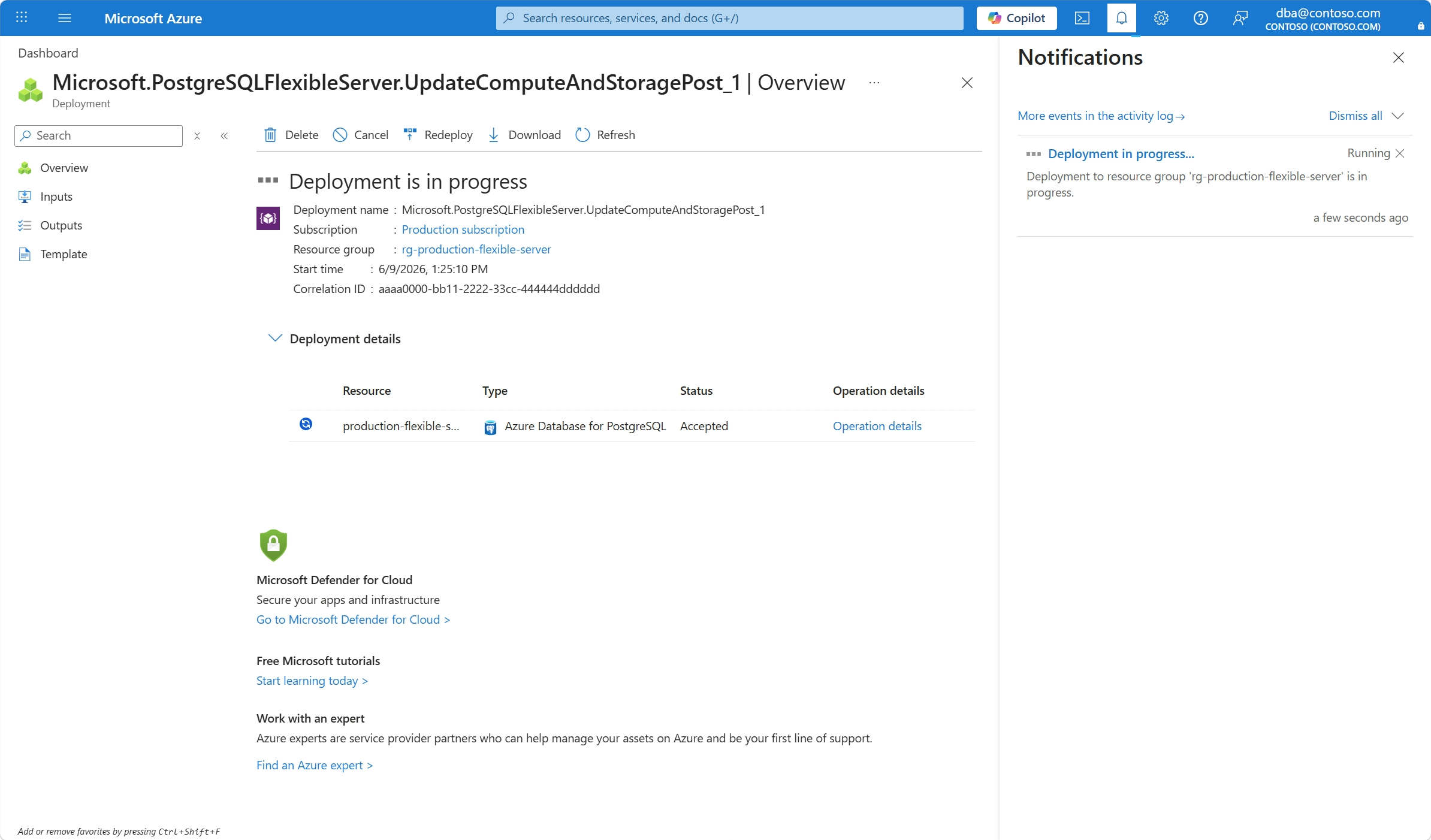Open the portal hamburger menu
The width and height of the screenshot is (1431, 840).
[65, 18]
